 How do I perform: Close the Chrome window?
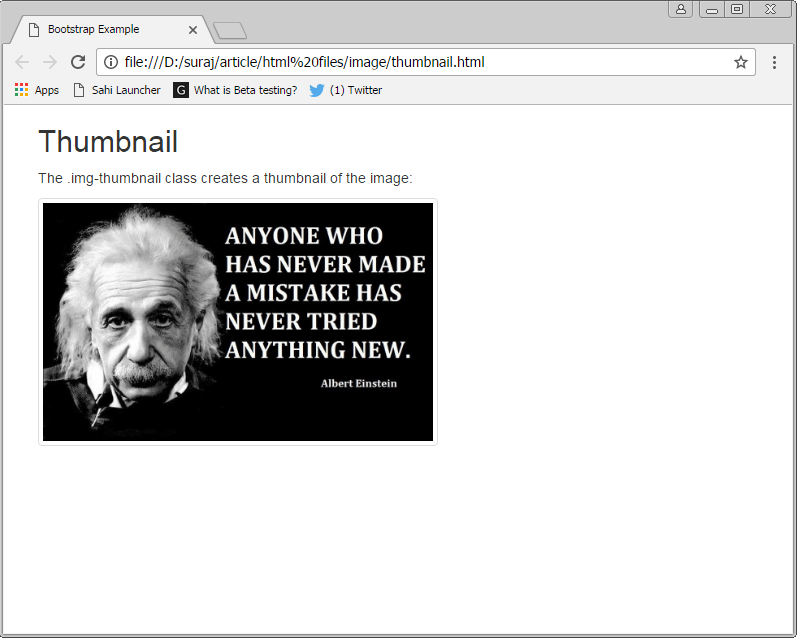770,9
